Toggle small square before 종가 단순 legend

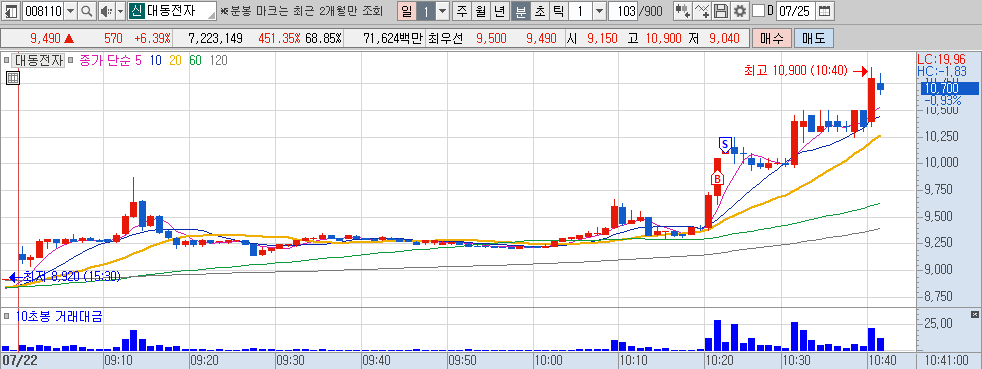[x=72, y=61]
